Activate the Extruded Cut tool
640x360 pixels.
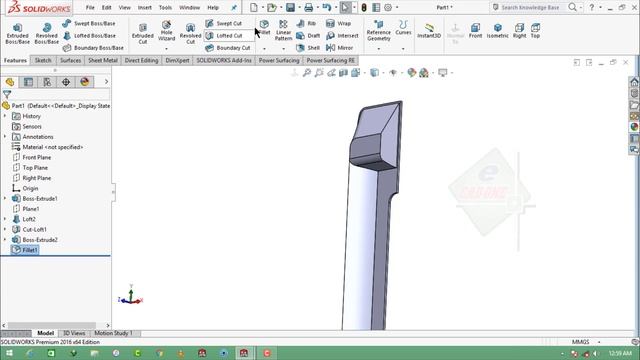tap(142, 33)
